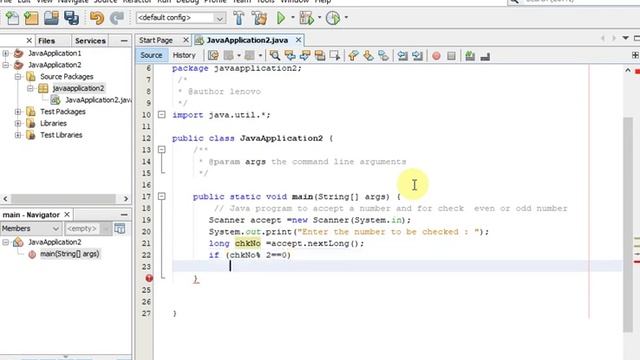Toggle Rectangular Selection mode
640x360 pixels.
point(335,56)
